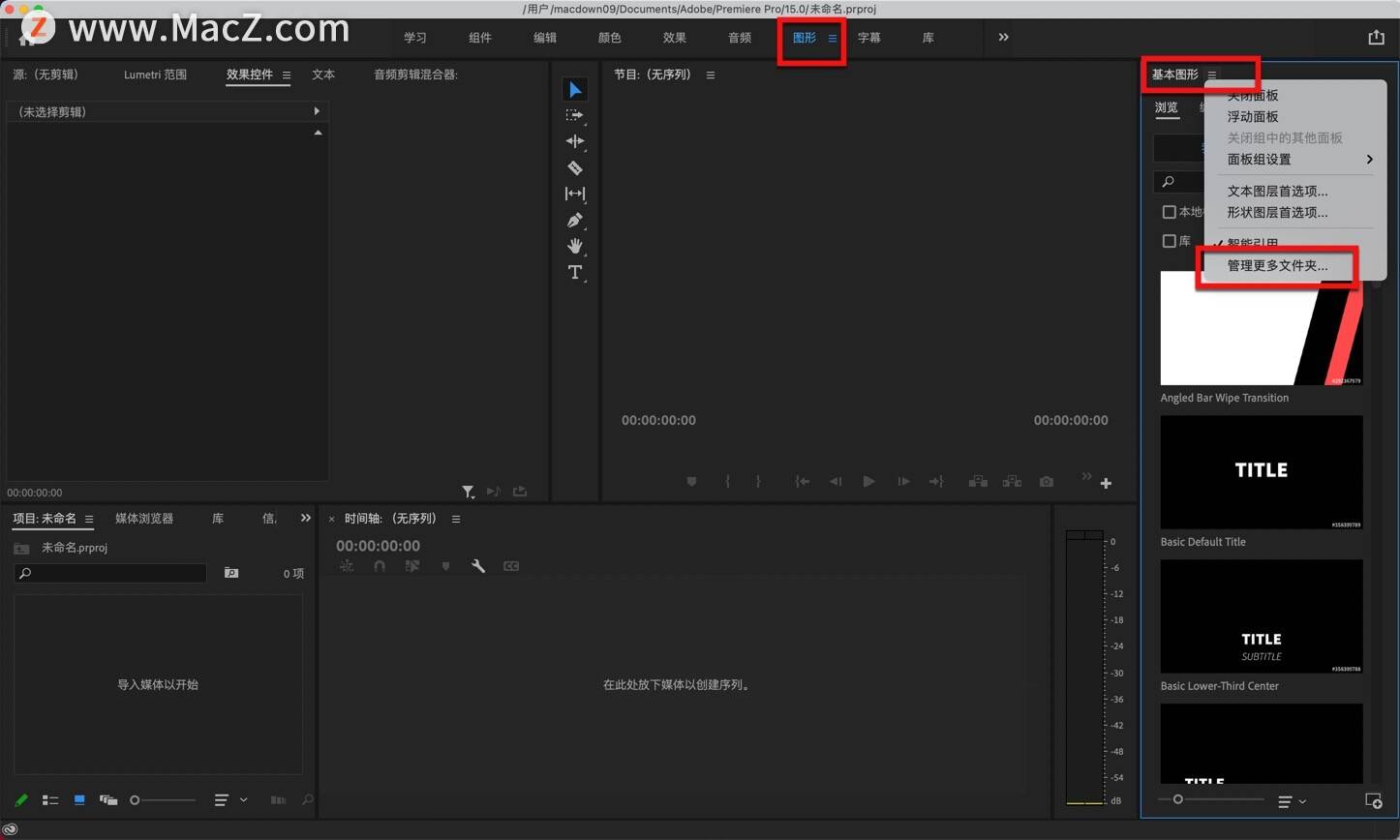Click the Add Marker button in Program monitor
This screenshot has width=1400, height=840.
point(691,482)
